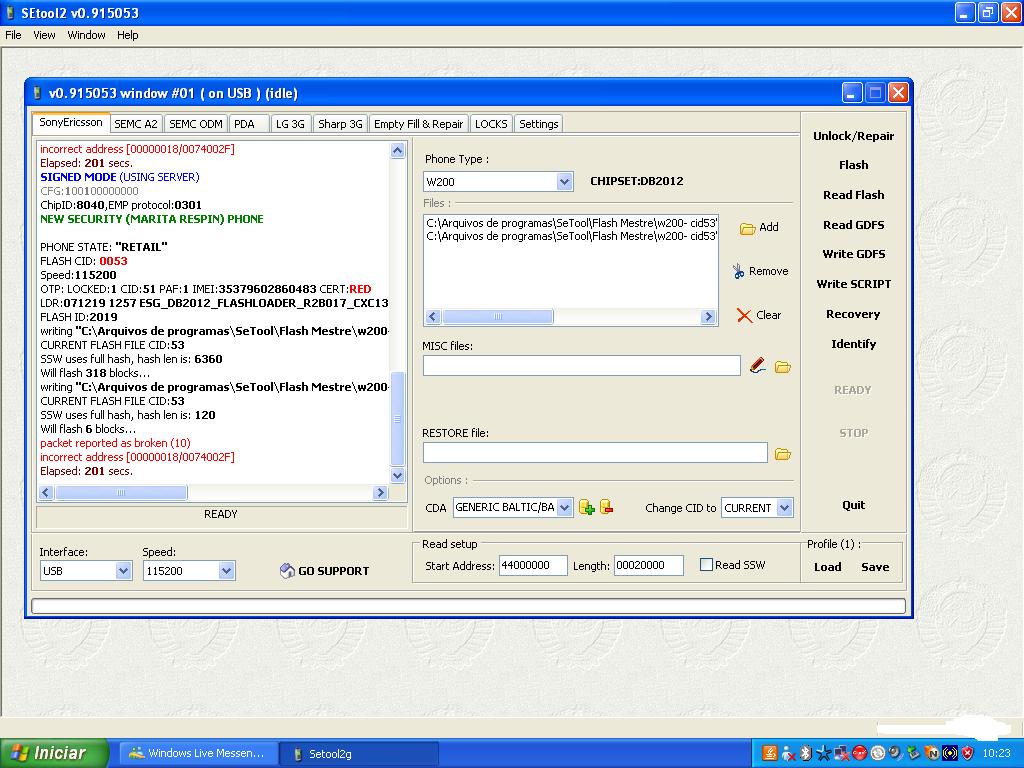Image resolution: width=1024 pixels, height=768 pixels.
Task: Click the Remove scissors icon
Action: 738,271
